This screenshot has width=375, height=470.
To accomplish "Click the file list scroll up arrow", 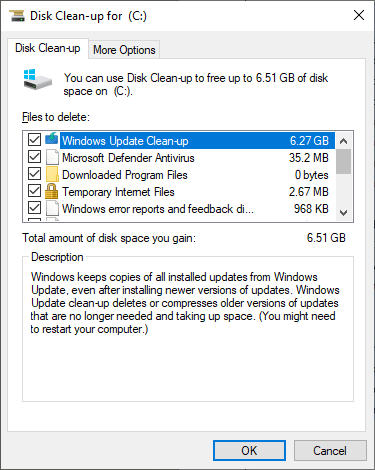I will [343, 141].
